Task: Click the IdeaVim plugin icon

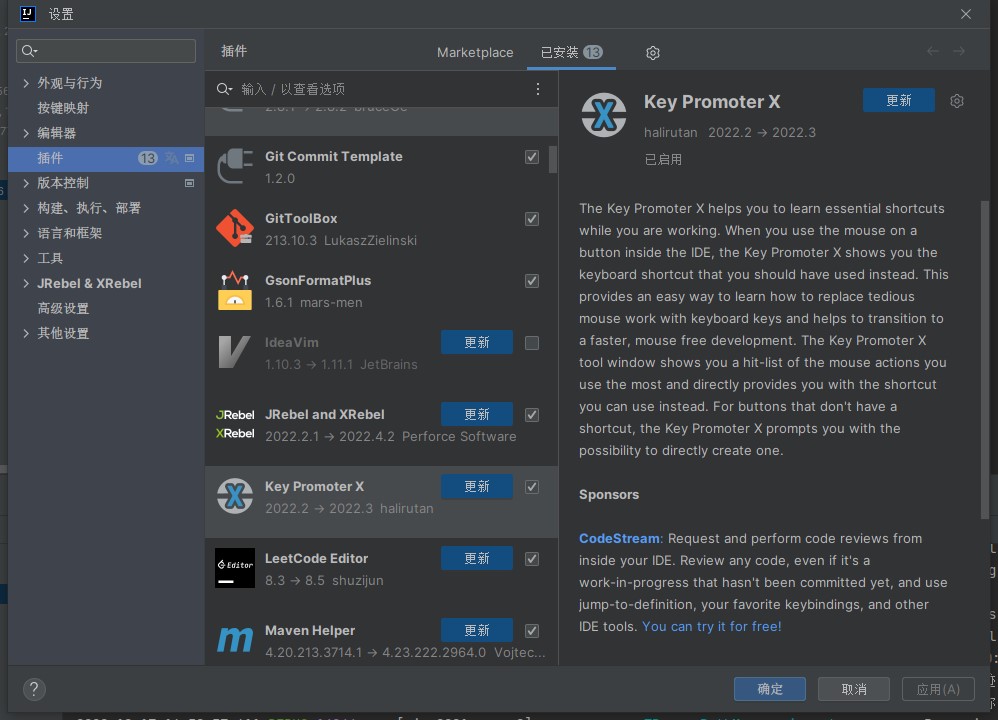Action: pos(235,353)
